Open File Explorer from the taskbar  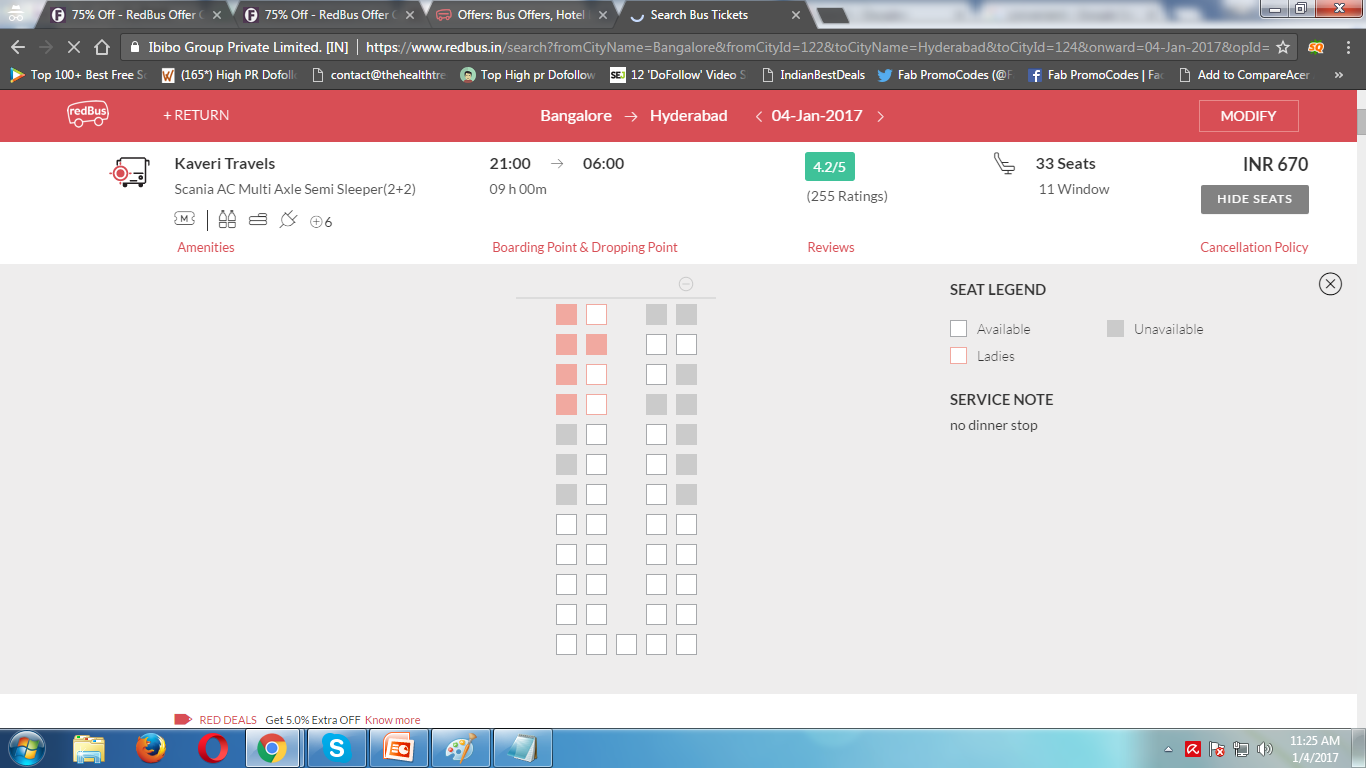coord(89,748)
